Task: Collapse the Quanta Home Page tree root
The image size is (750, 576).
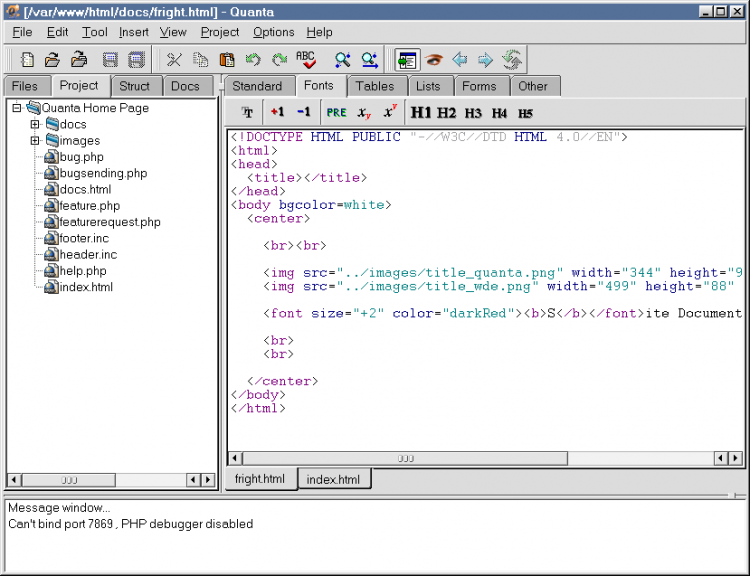Action: pos(17,108)
